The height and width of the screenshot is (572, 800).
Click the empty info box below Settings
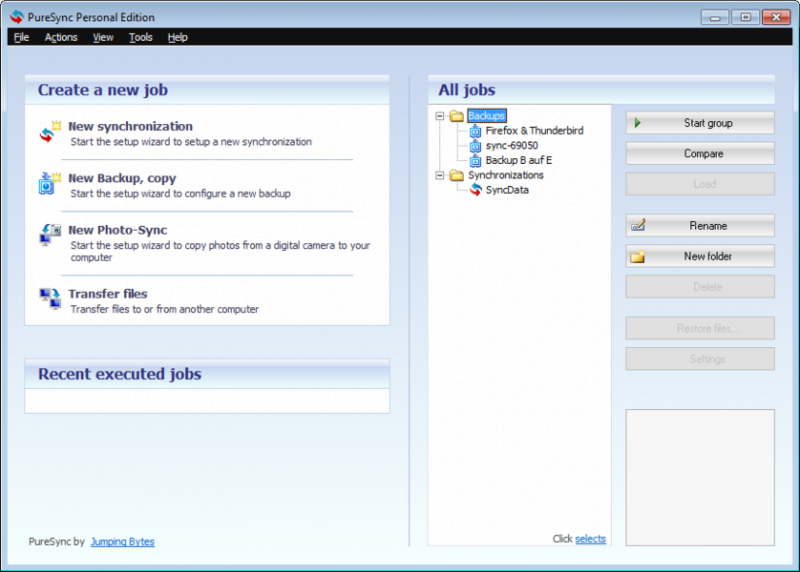coord(700,478)
